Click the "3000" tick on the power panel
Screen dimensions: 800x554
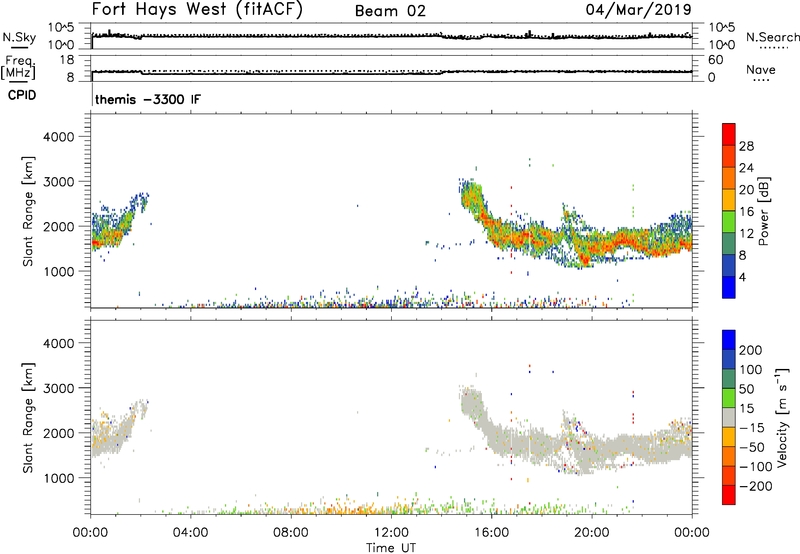pos(58,182)
